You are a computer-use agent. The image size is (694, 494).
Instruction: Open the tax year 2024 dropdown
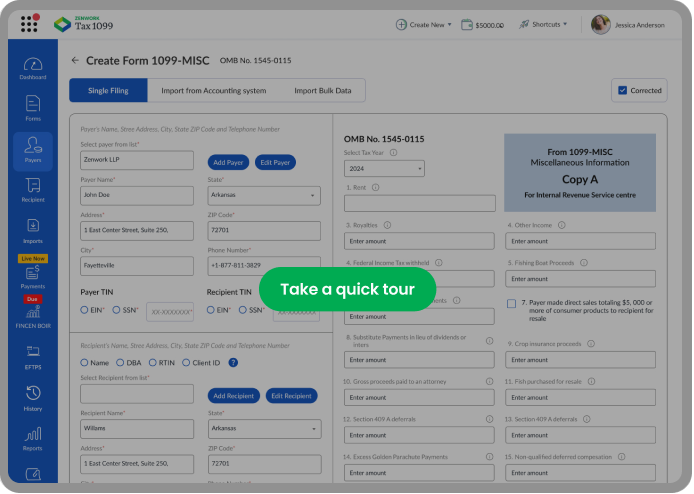pyautogui.click(x=384, y=169)
